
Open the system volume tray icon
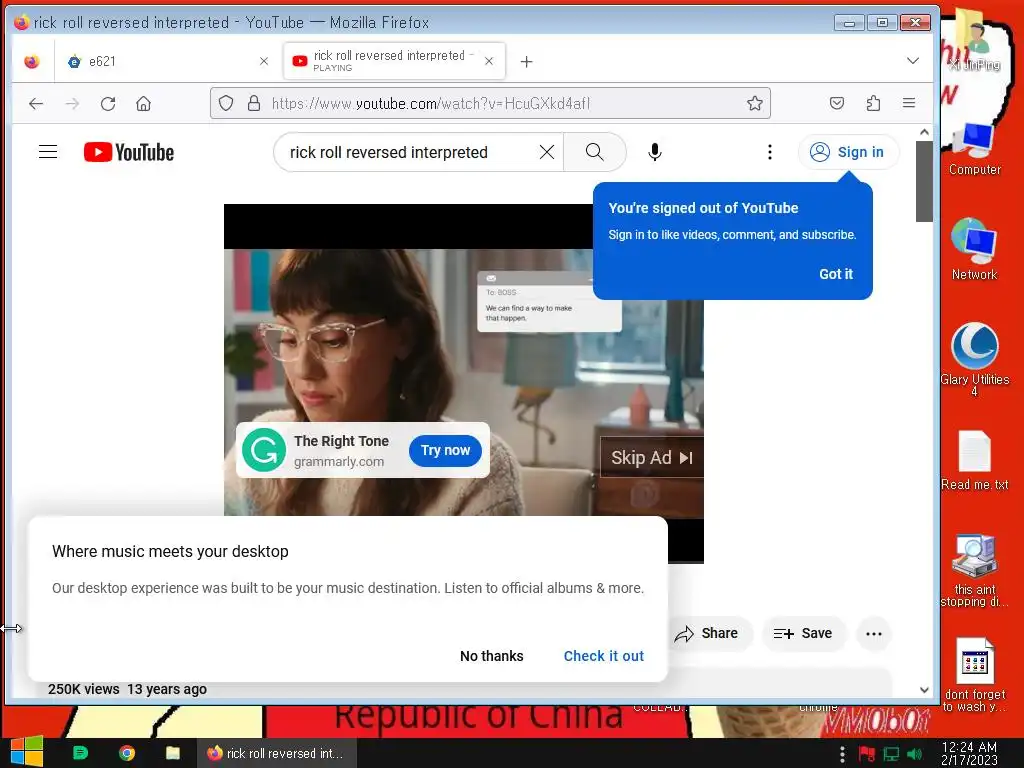(915, 754)
